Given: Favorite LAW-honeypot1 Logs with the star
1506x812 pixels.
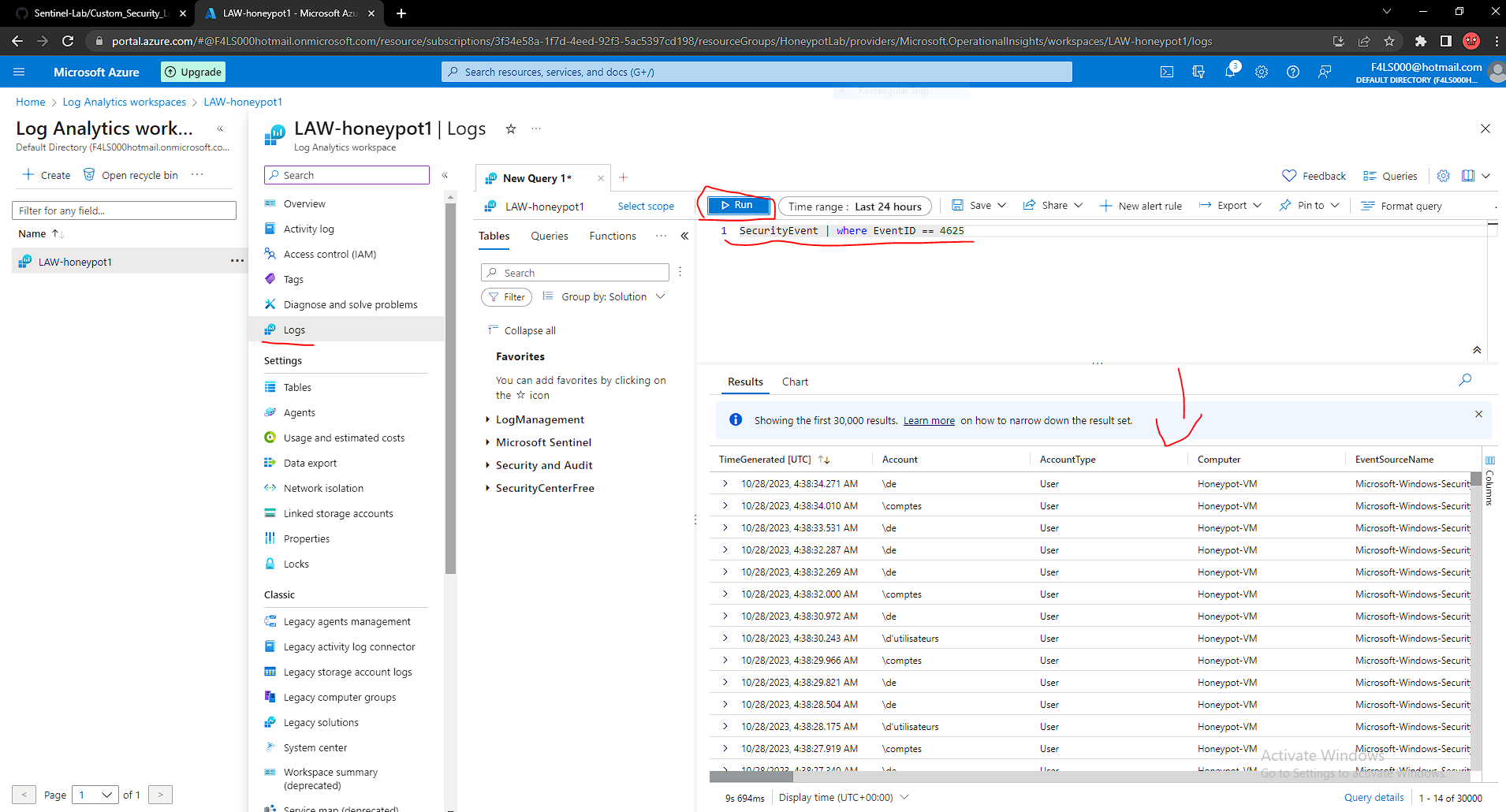Looking at the screenshot, I should [x=511, y=129].
